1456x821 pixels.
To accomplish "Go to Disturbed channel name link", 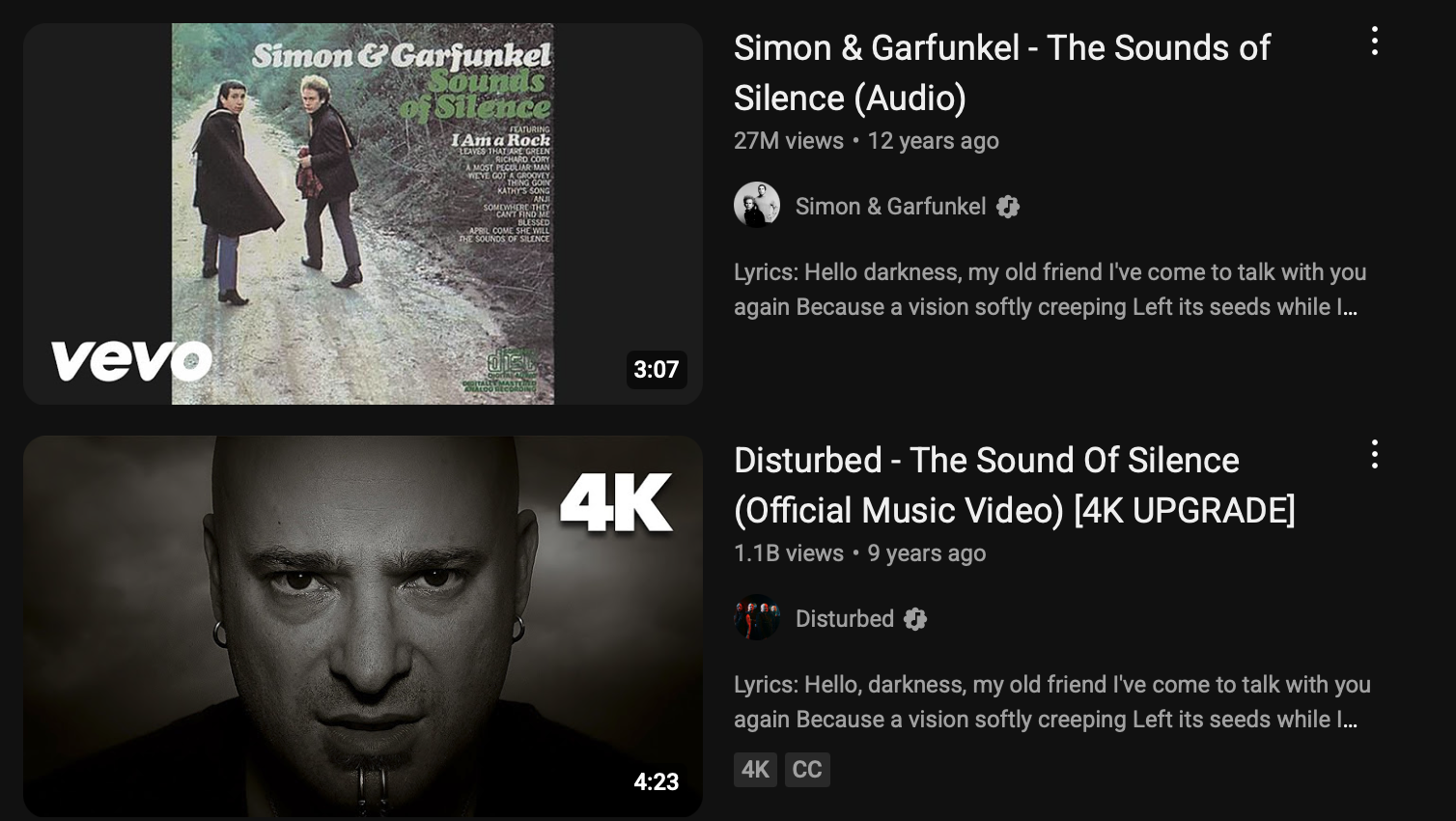I will tap(845, 619).
